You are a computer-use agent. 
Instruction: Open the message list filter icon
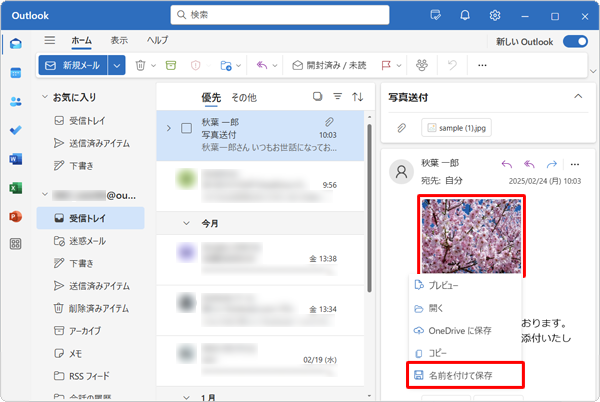[338, 96]
